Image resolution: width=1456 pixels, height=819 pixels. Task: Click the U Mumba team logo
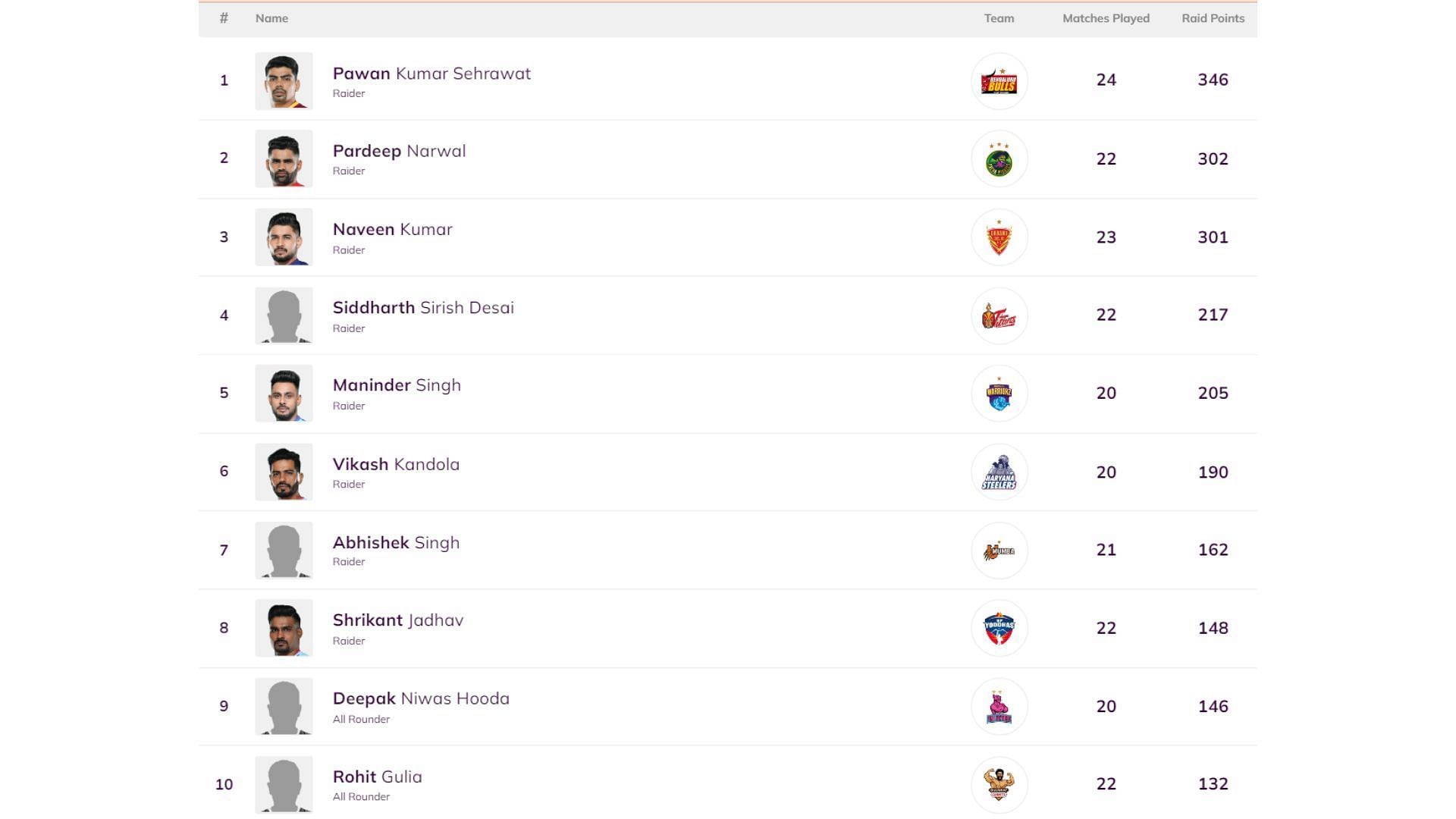tap(999, 551)
